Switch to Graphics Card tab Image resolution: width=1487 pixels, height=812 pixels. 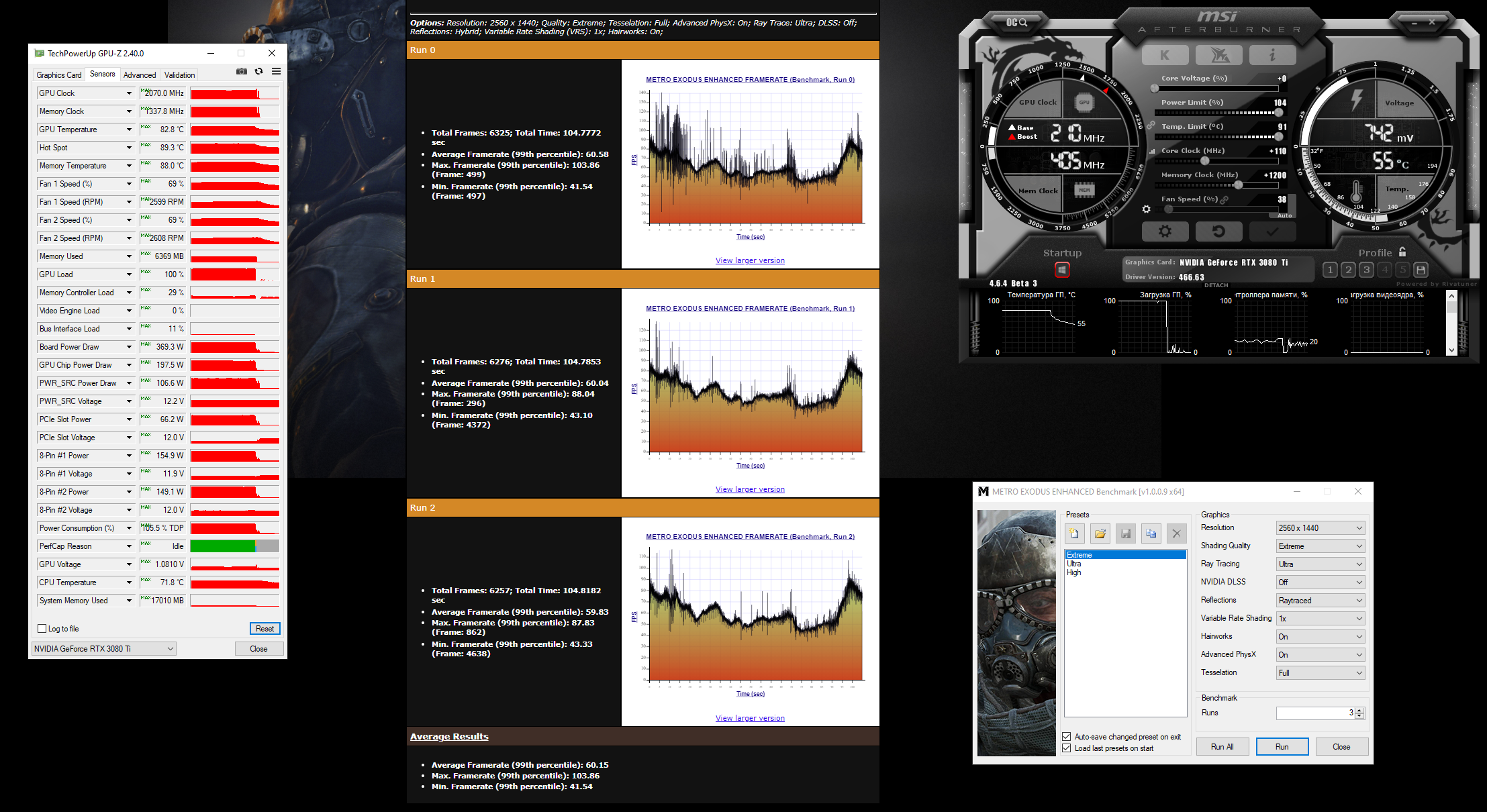point(59,75)
